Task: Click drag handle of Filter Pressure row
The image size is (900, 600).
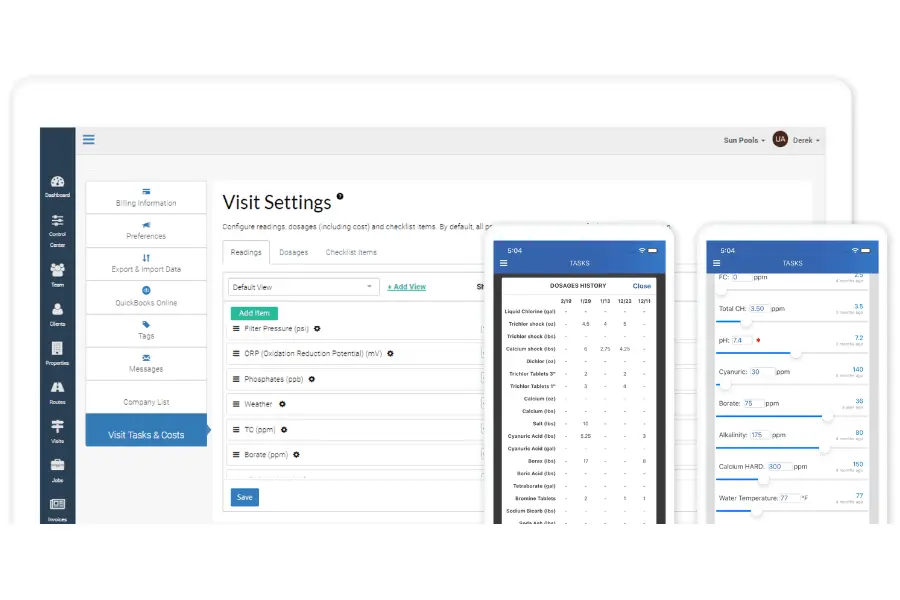Action: [236, 328]
